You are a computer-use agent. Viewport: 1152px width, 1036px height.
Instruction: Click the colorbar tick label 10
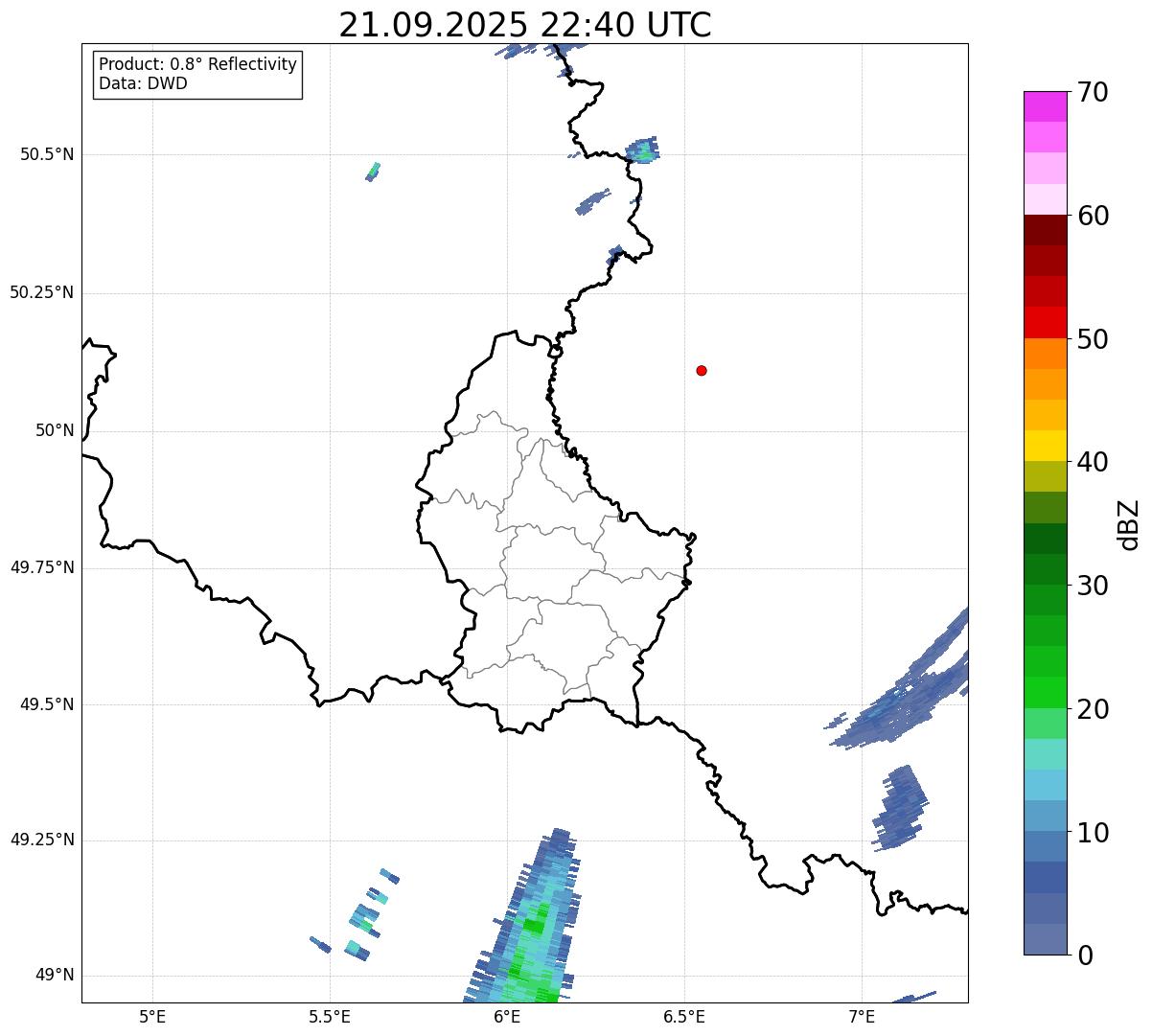click(1094, 833)
